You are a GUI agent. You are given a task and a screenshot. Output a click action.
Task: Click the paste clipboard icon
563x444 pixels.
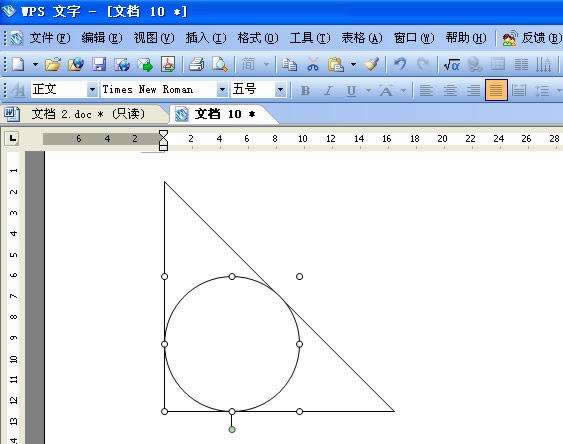(x=336, y=65)
